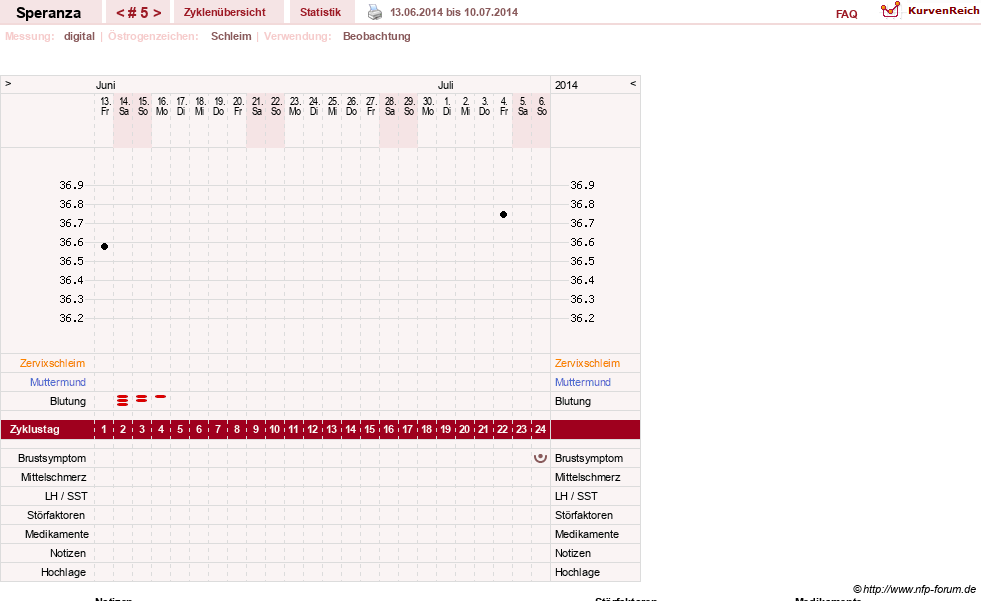Click the 'Beobachtung' Verwendung value

point(377,36)
